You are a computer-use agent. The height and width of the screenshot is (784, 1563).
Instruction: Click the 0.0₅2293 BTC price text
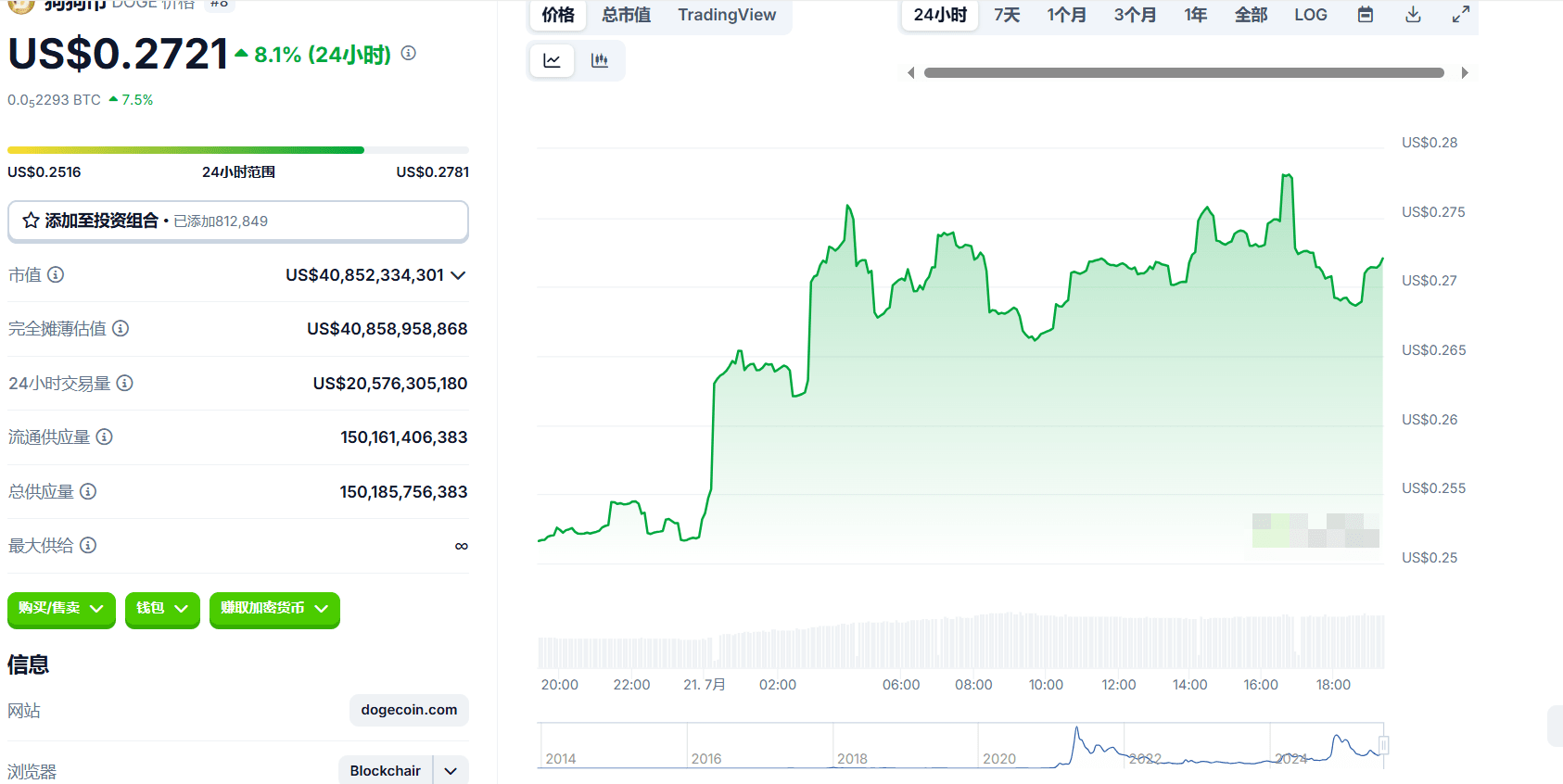(x=54, y=100)
